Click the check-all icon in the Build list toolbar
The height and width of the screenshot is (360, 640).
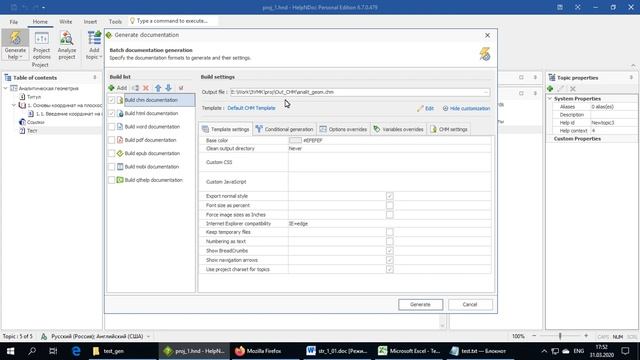[x=181, y=88]
